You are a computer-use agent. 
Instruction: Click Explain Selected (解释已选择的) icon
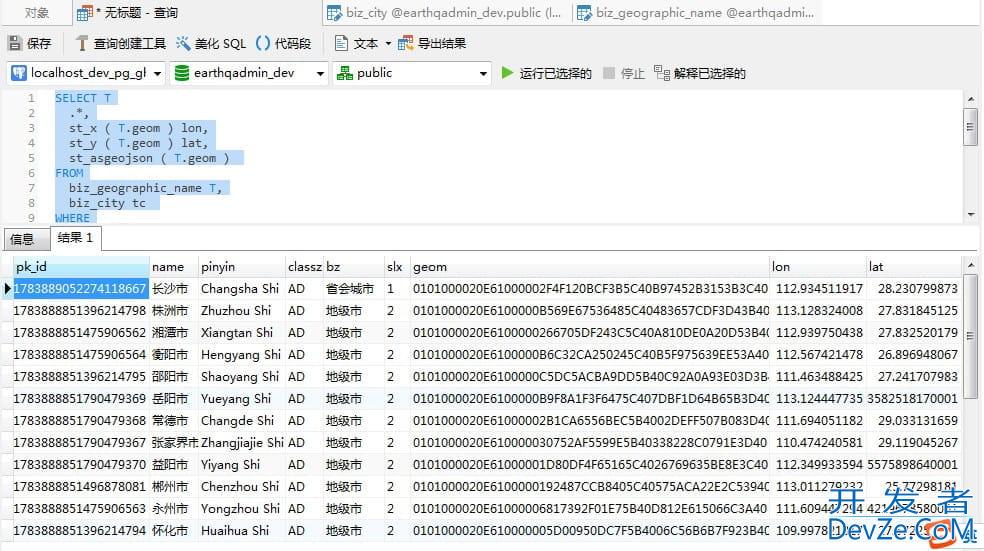click(661, 73)
